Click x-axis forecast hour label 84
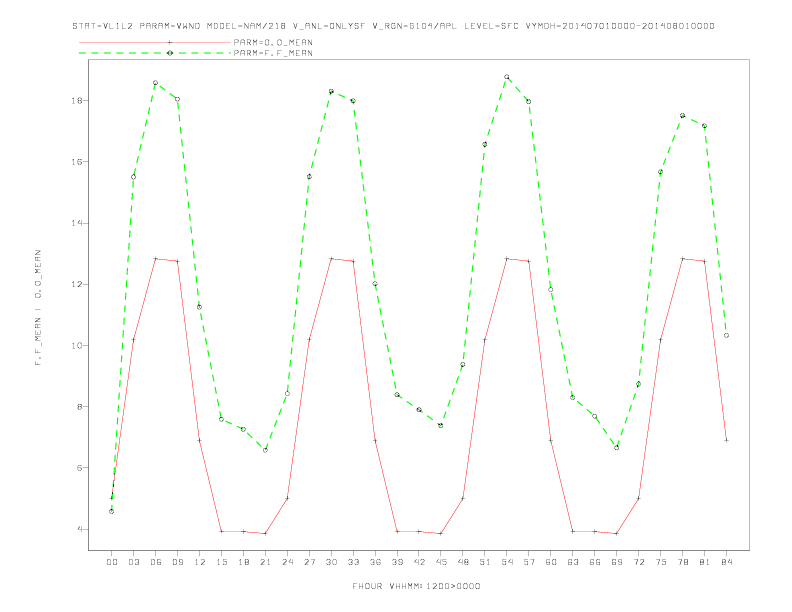 coord(727,562)
